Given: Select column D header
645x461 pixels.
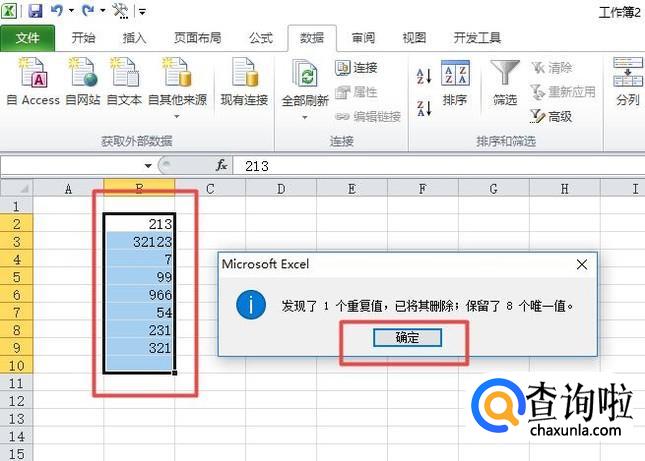Looking at the screenshot, I should (281, 189).
